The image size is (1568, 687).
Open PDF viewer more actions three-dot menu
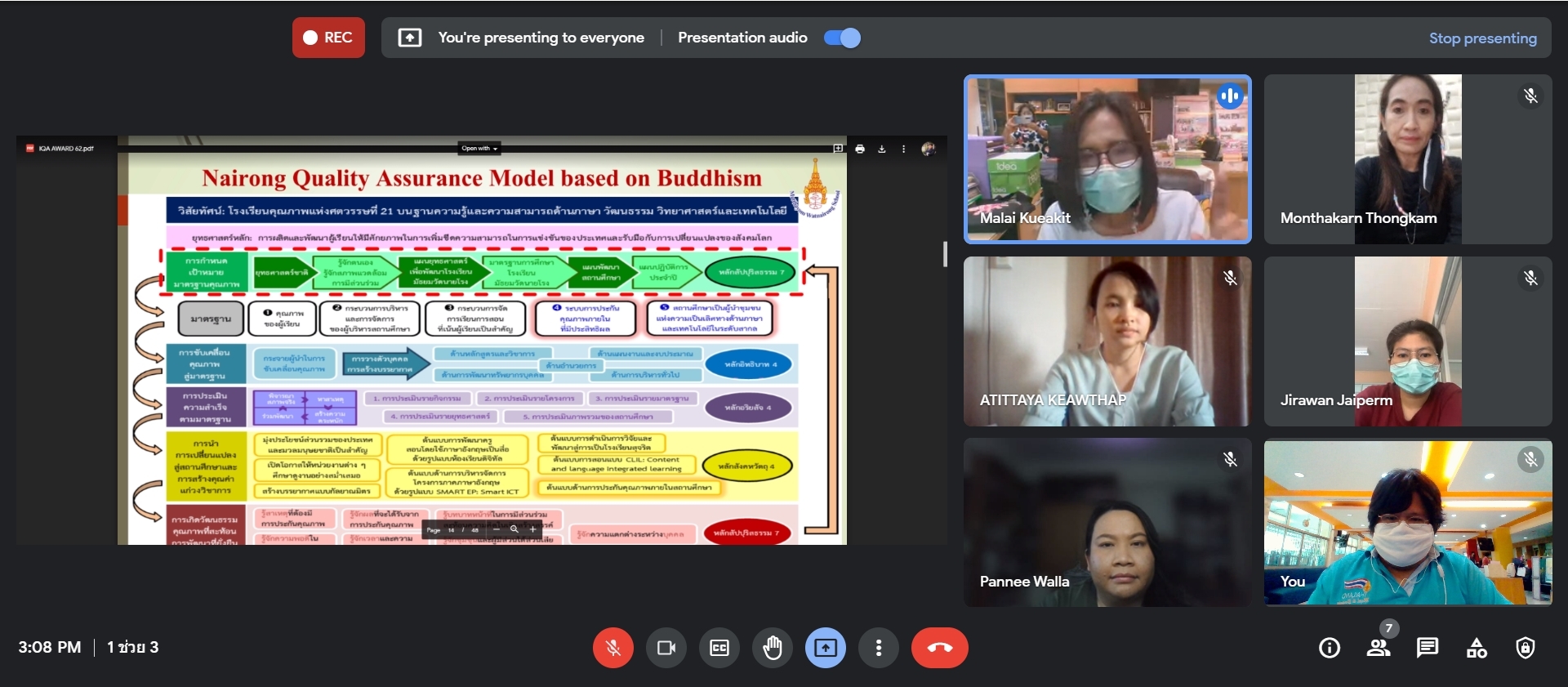click(903, 149)
